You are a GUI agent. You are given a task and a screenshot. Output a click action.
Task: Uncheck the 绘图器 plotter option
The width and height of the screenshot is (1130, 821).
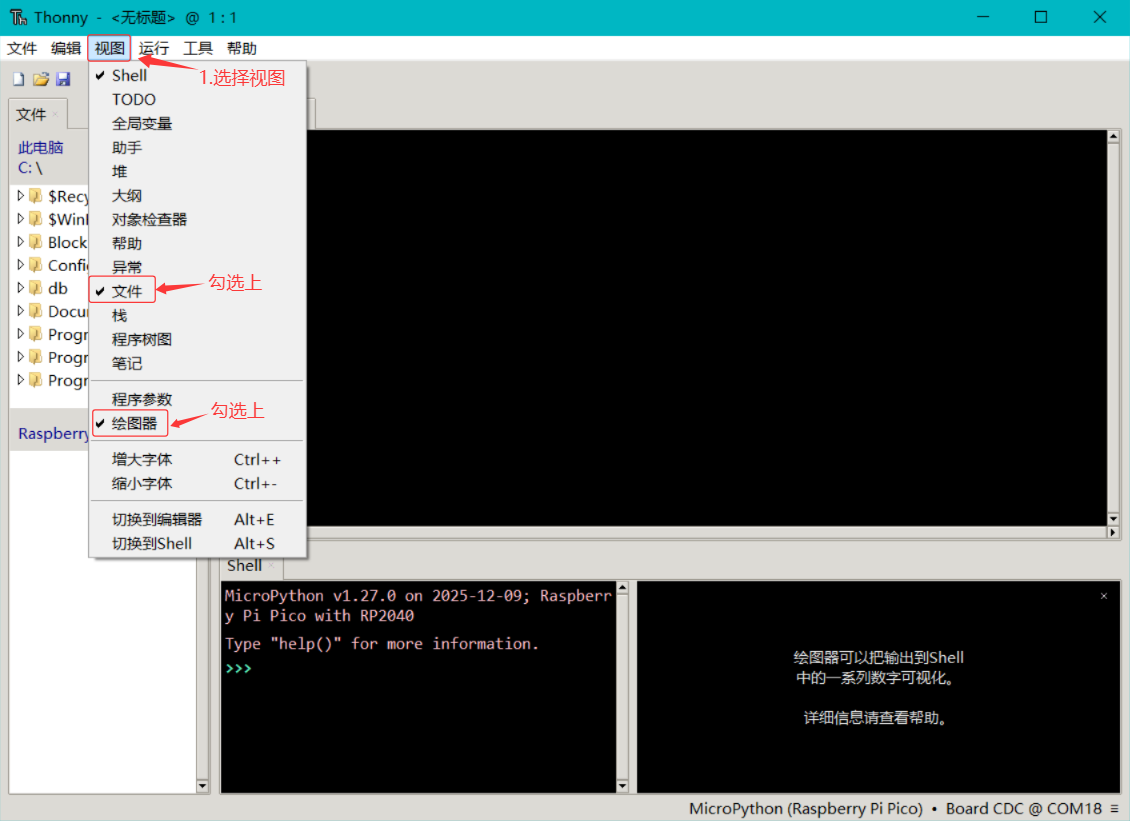click(134, 424)
